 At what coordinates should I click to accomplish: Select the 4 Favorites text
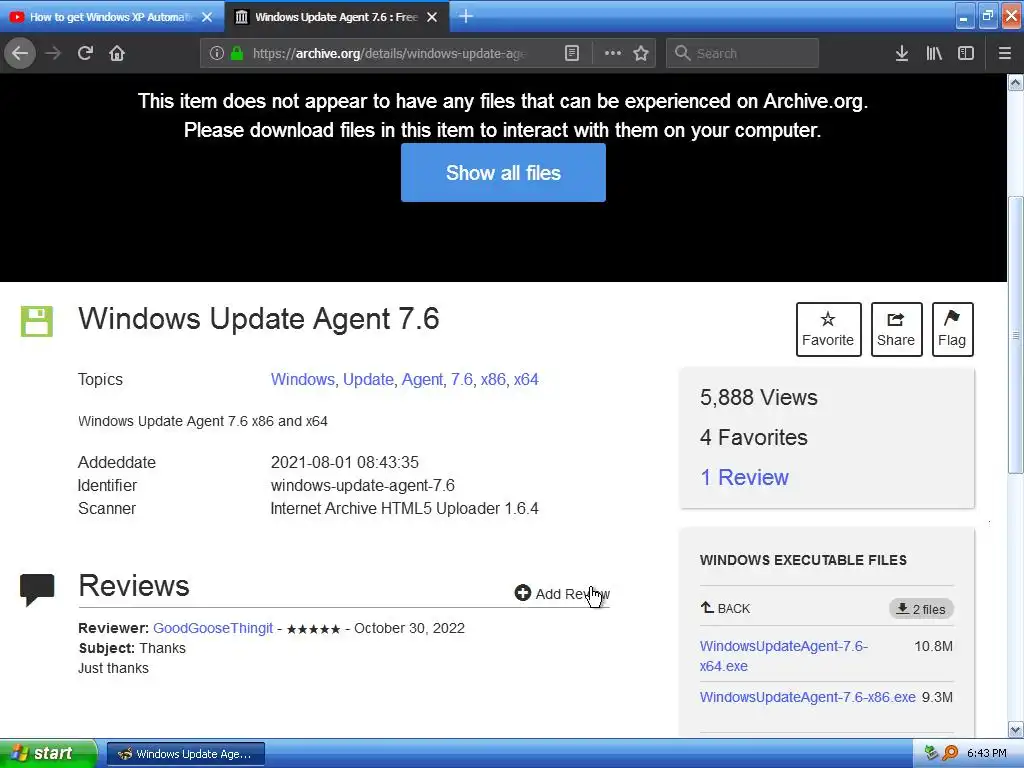coord(754,438)
